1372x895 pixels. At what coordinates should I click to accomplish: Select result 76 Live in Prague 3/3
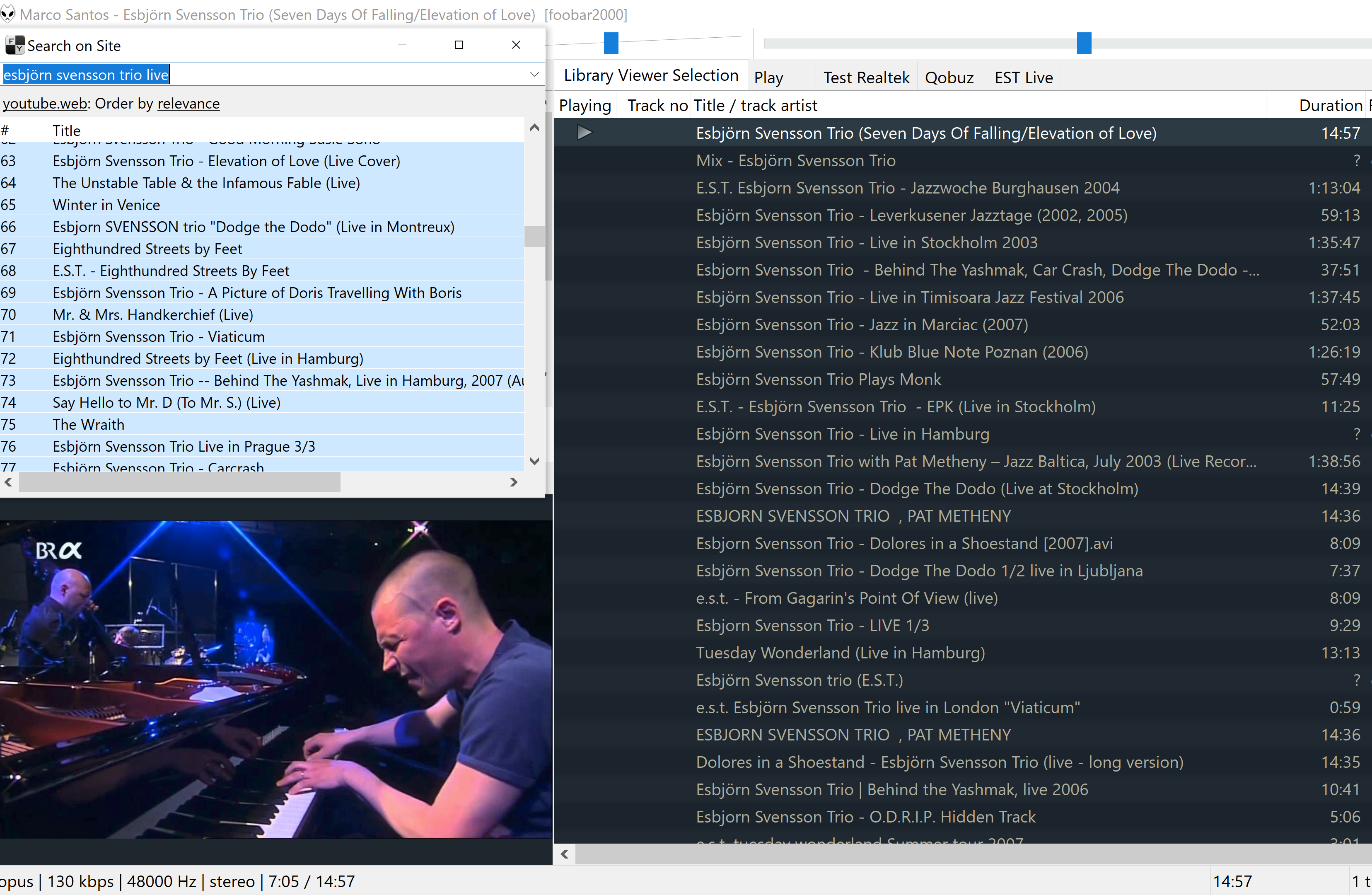[x=262, y=446]
